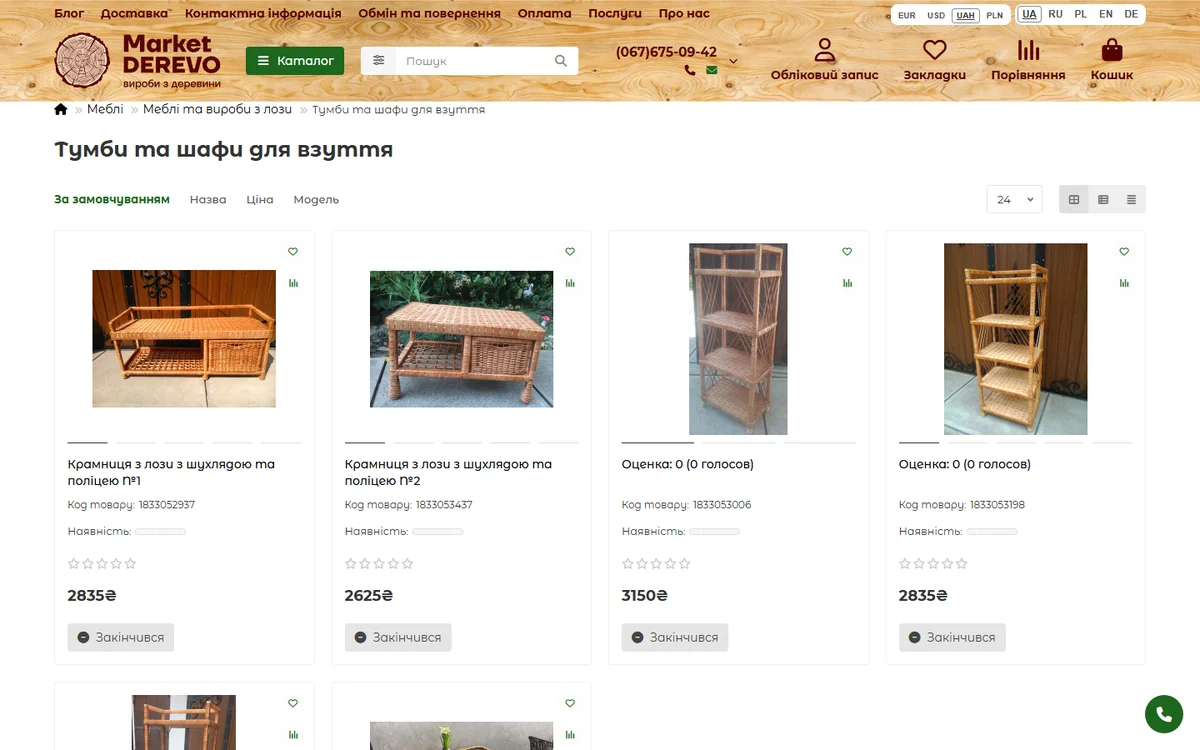
Task: Open the Закладки heart icon
Action: pos(934,49)
